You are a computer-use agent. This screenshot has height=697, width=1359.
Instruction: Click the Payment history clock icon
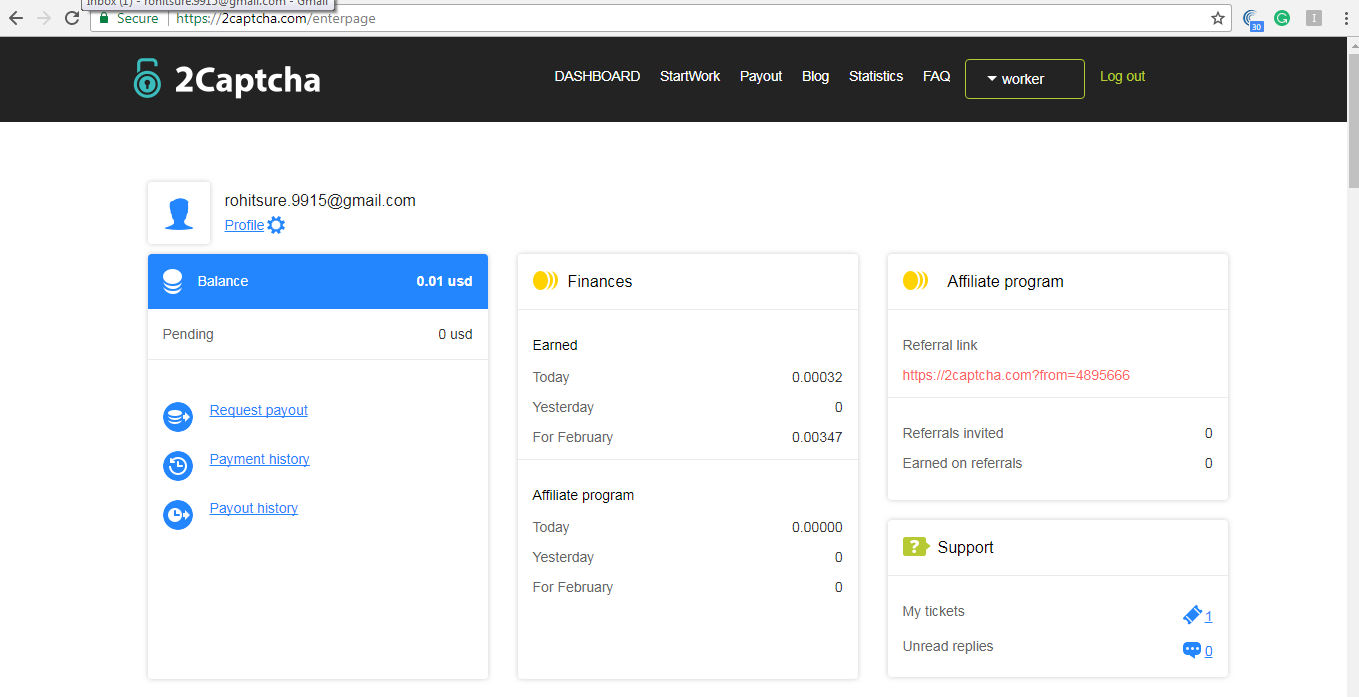178,466
